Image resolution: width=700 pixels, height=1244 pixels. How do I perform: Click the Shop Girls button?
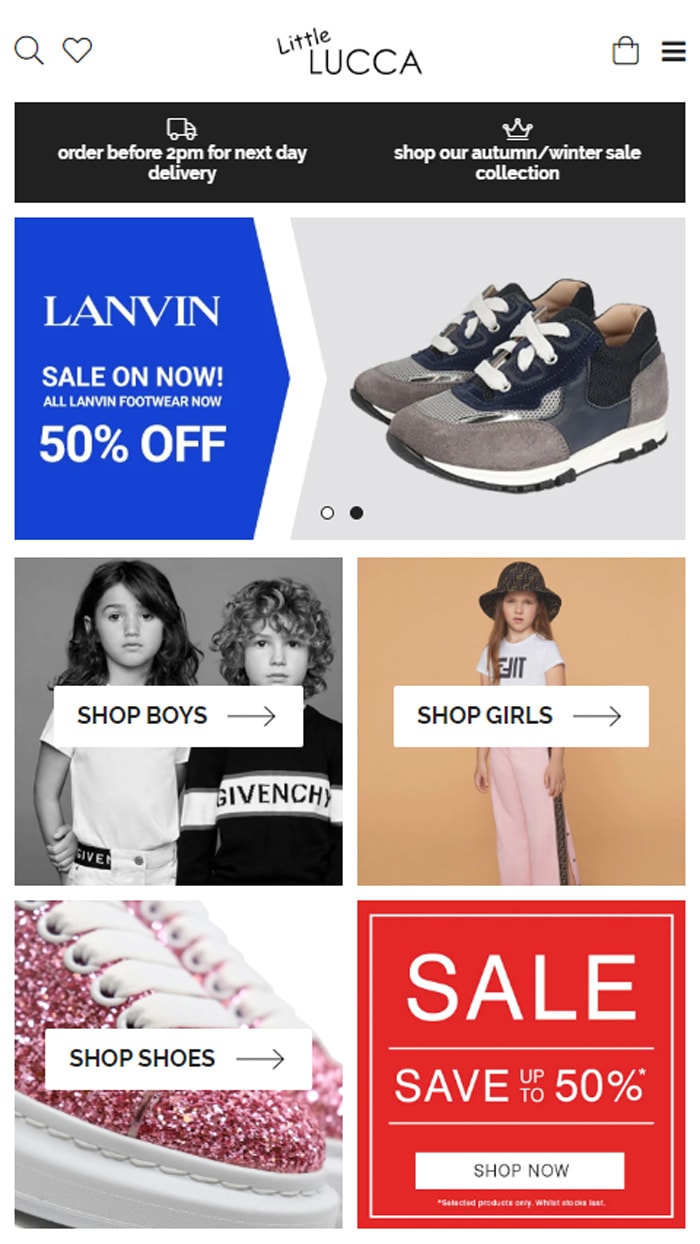521,716
